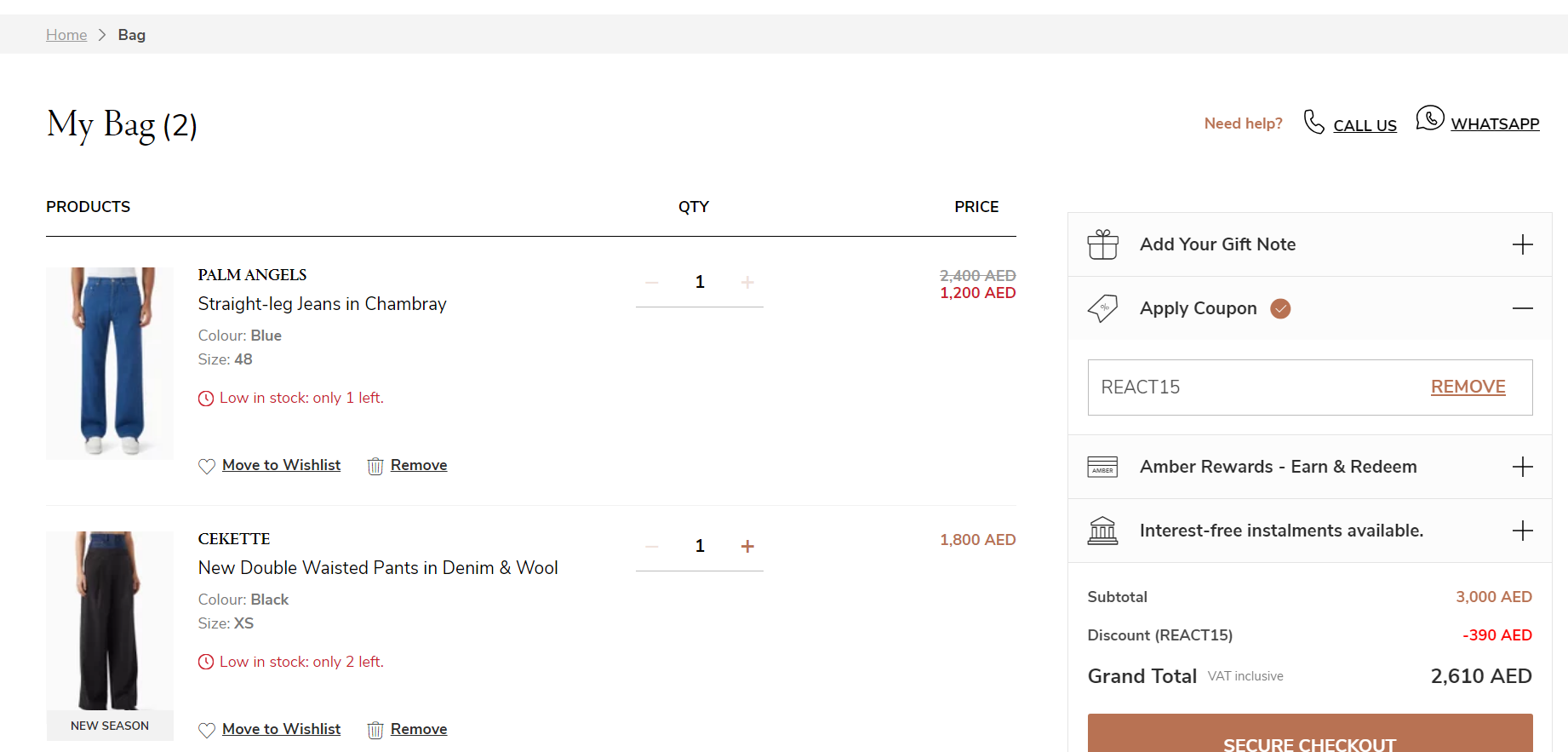This screenshot has width=1568, height=752.
Task: Open New Double Waisted Pants product title
Action: (x=378, y=568)
